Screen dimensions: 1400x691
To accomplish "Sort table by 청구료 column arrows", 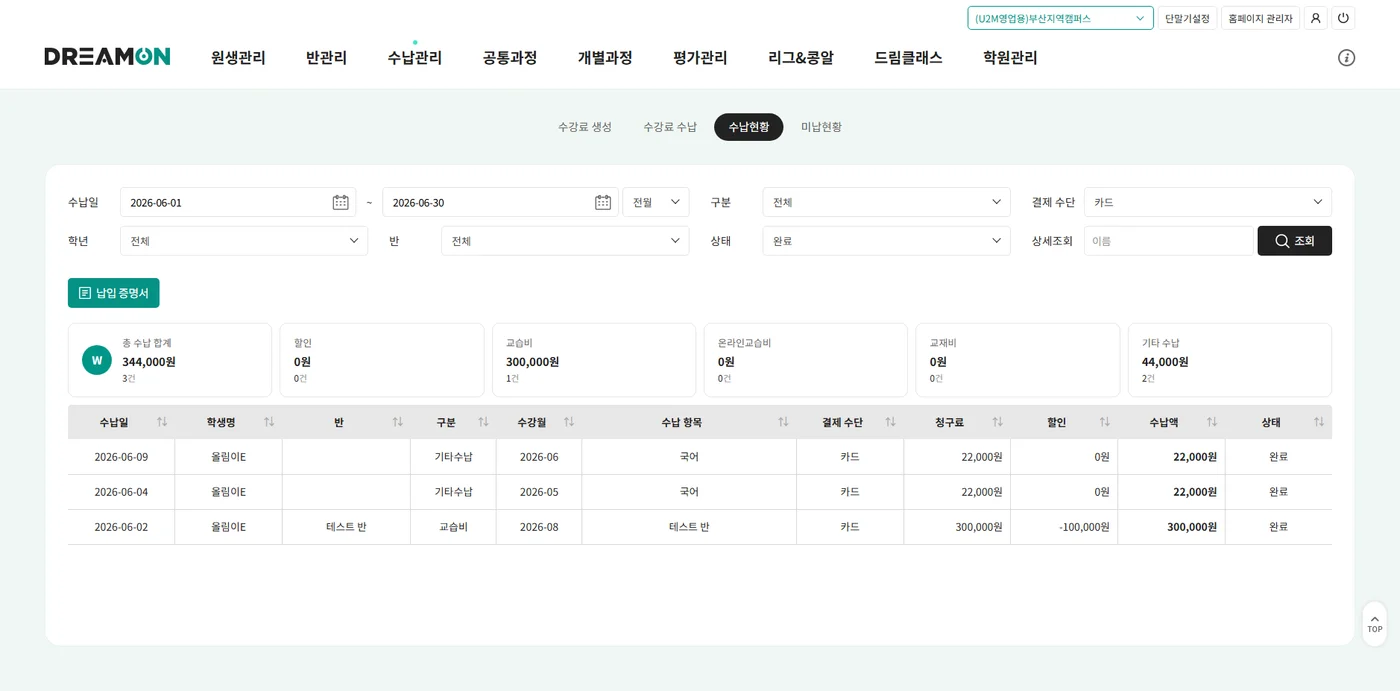I will point(997,422).
